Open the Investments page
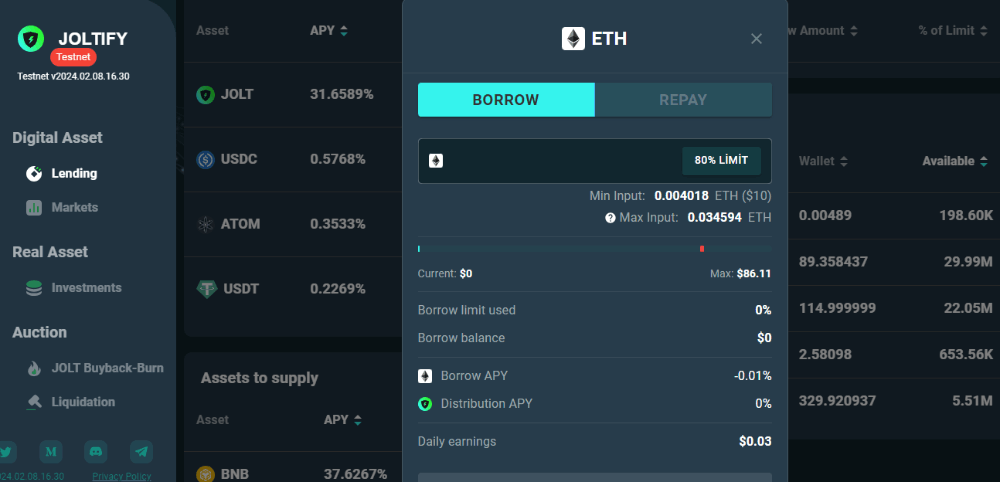This screenshot has height=482, width=1000. click(86, 288)
